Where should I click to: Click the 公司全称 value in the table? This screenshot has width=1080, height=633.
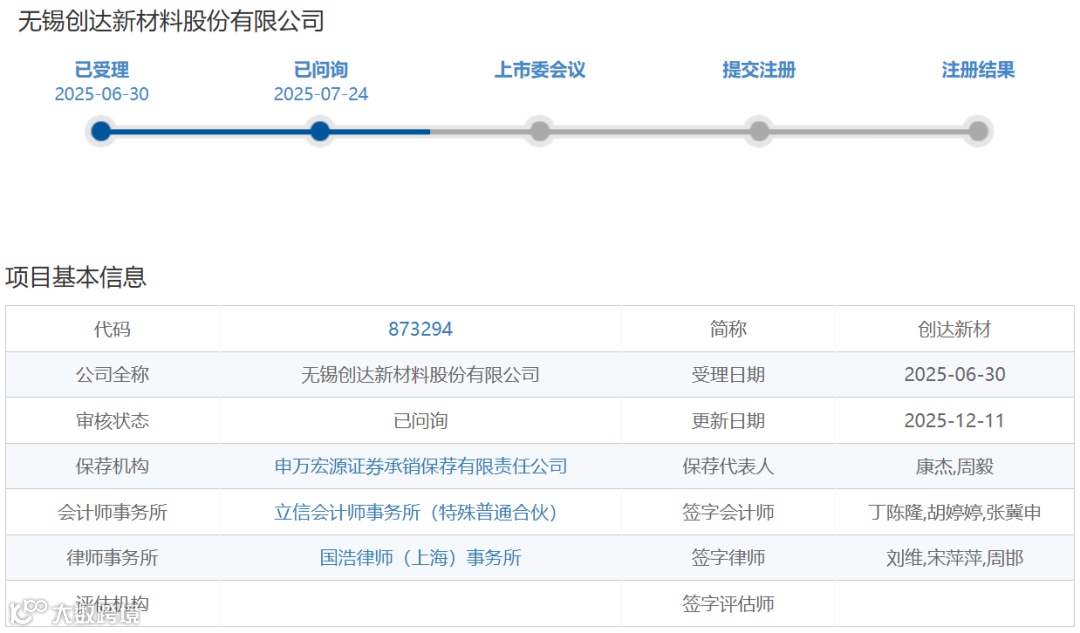point(420,375)
